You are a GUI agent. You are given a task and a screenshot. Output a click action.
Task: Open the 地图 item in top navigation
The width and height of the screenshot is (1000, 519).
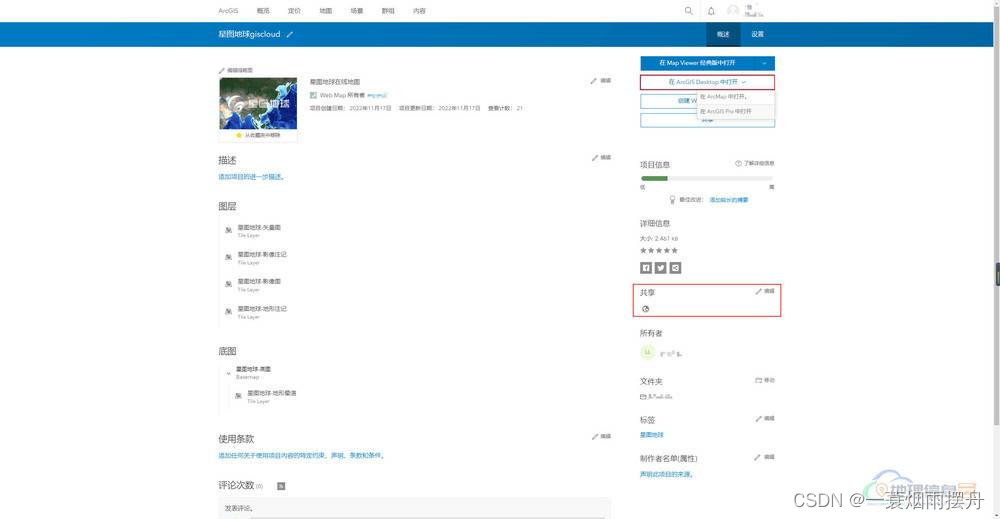pos(326,11)
